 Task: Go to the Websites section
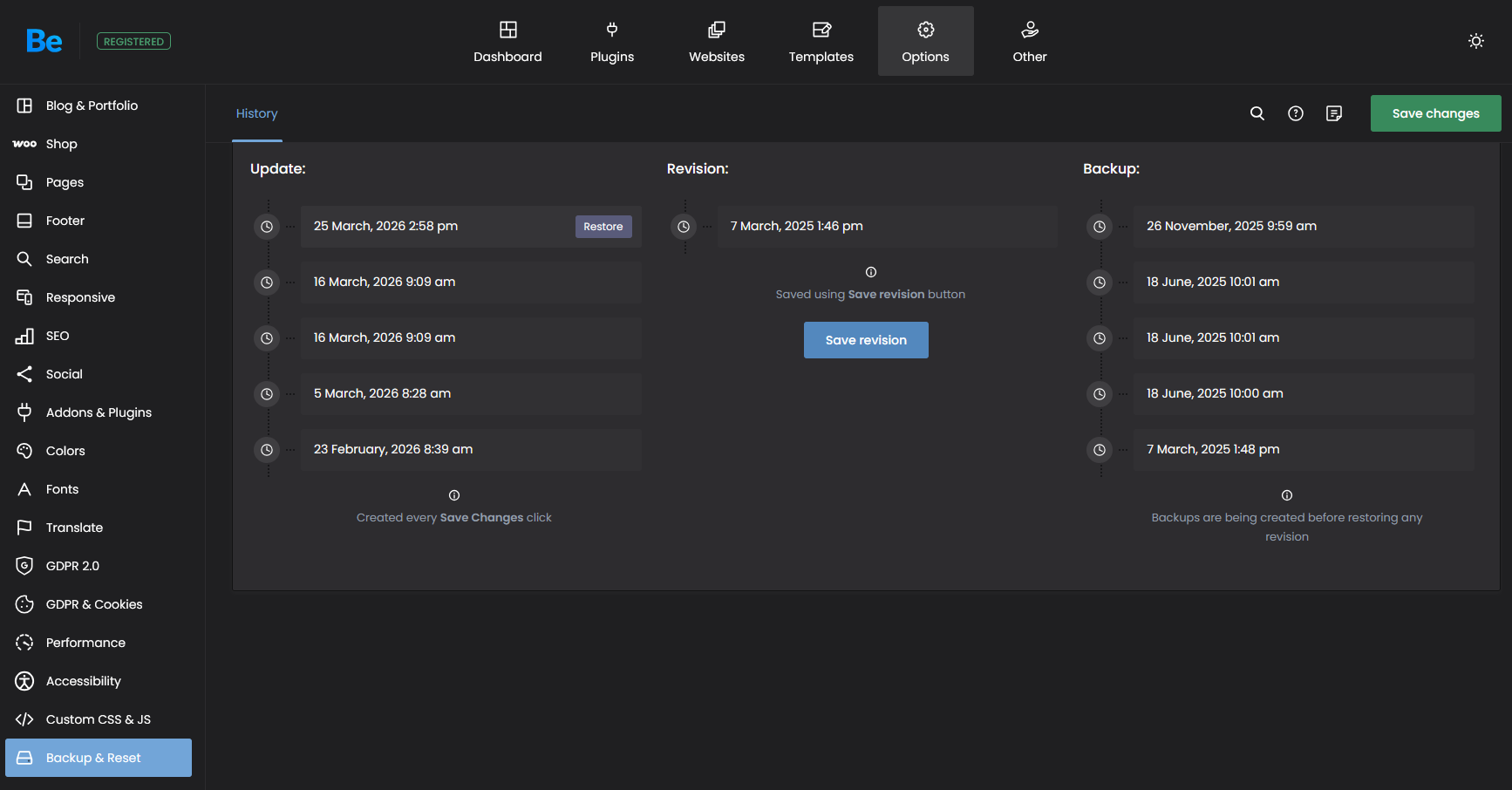tap(717, 42)
